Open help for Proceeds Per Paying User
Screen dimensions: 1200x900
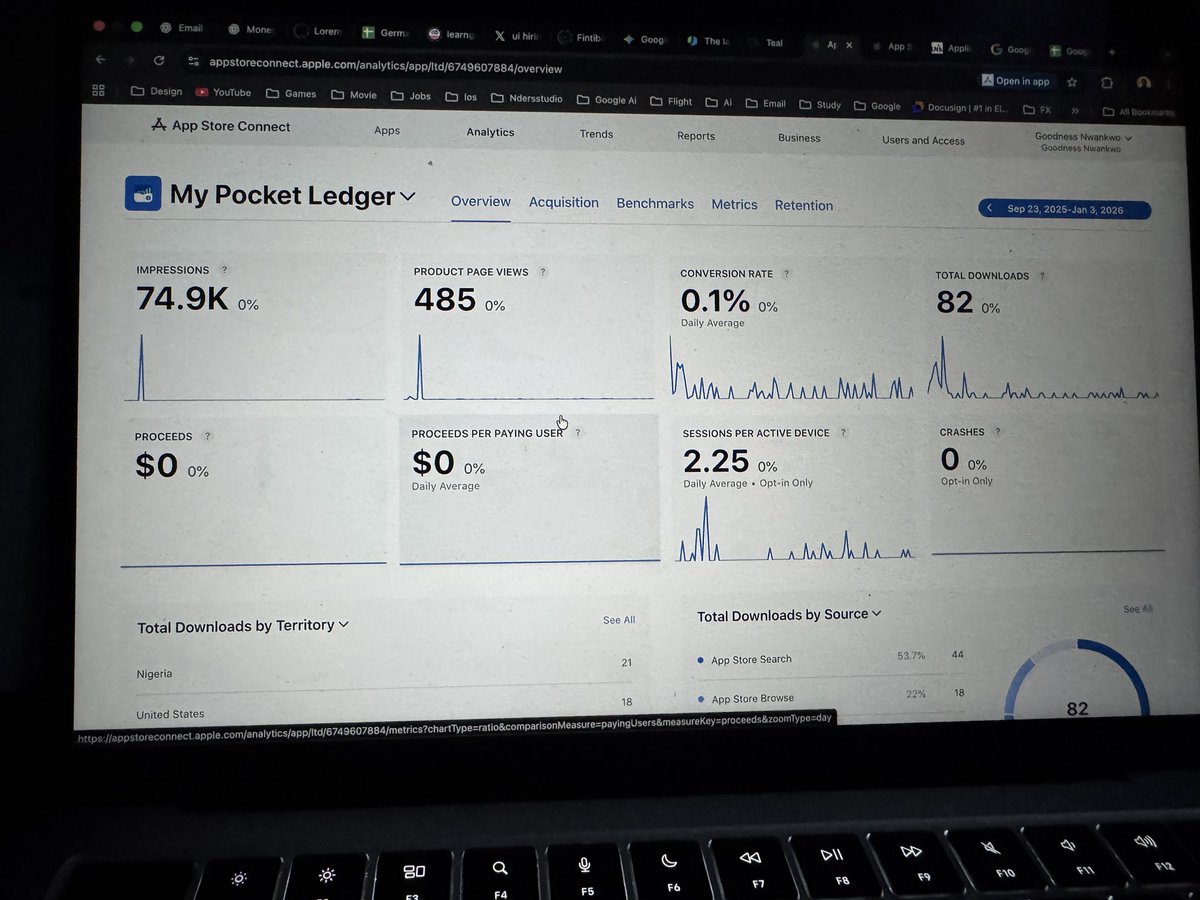tap(578, 433)
